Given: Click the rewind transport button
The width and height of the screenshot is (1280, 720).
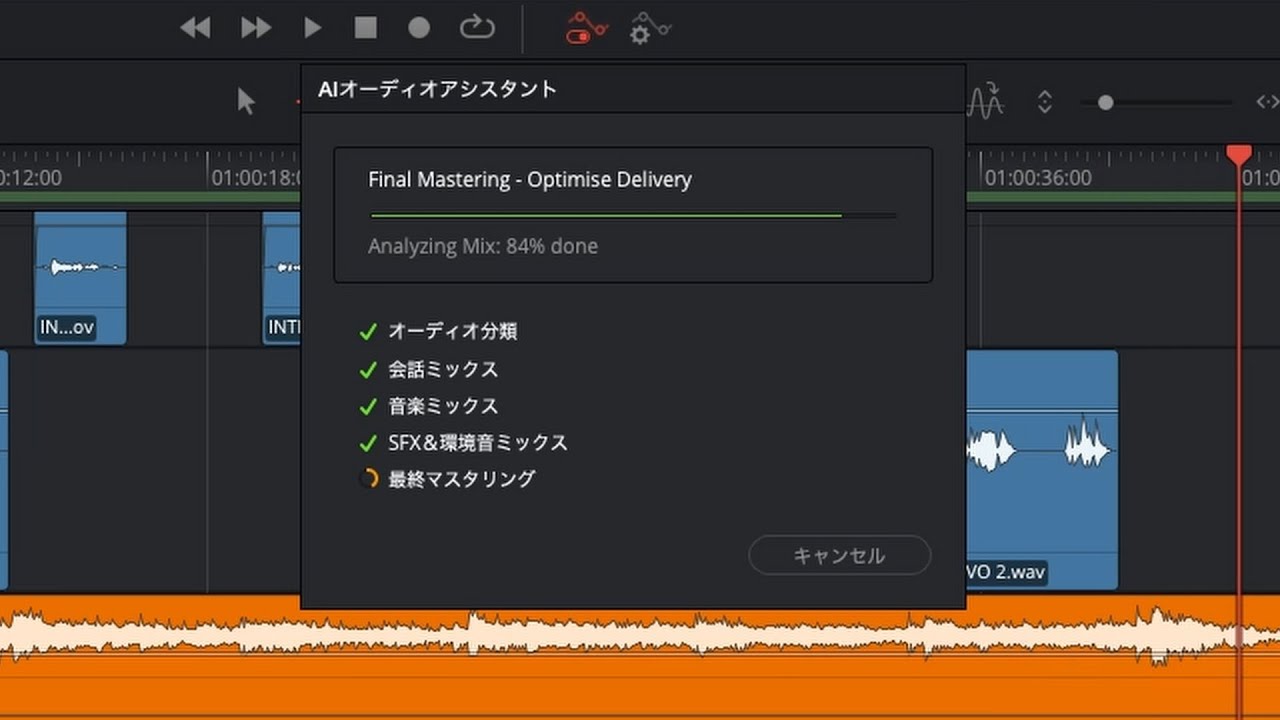Looking at the screenshot, I should pyautogui.click(x=195, y=28).
